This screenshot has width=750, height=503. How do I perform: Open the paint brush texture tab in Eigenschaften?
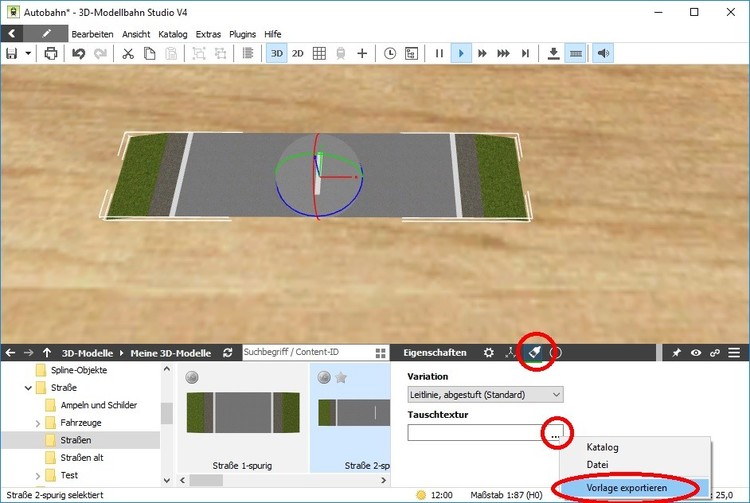click(534, 353)
